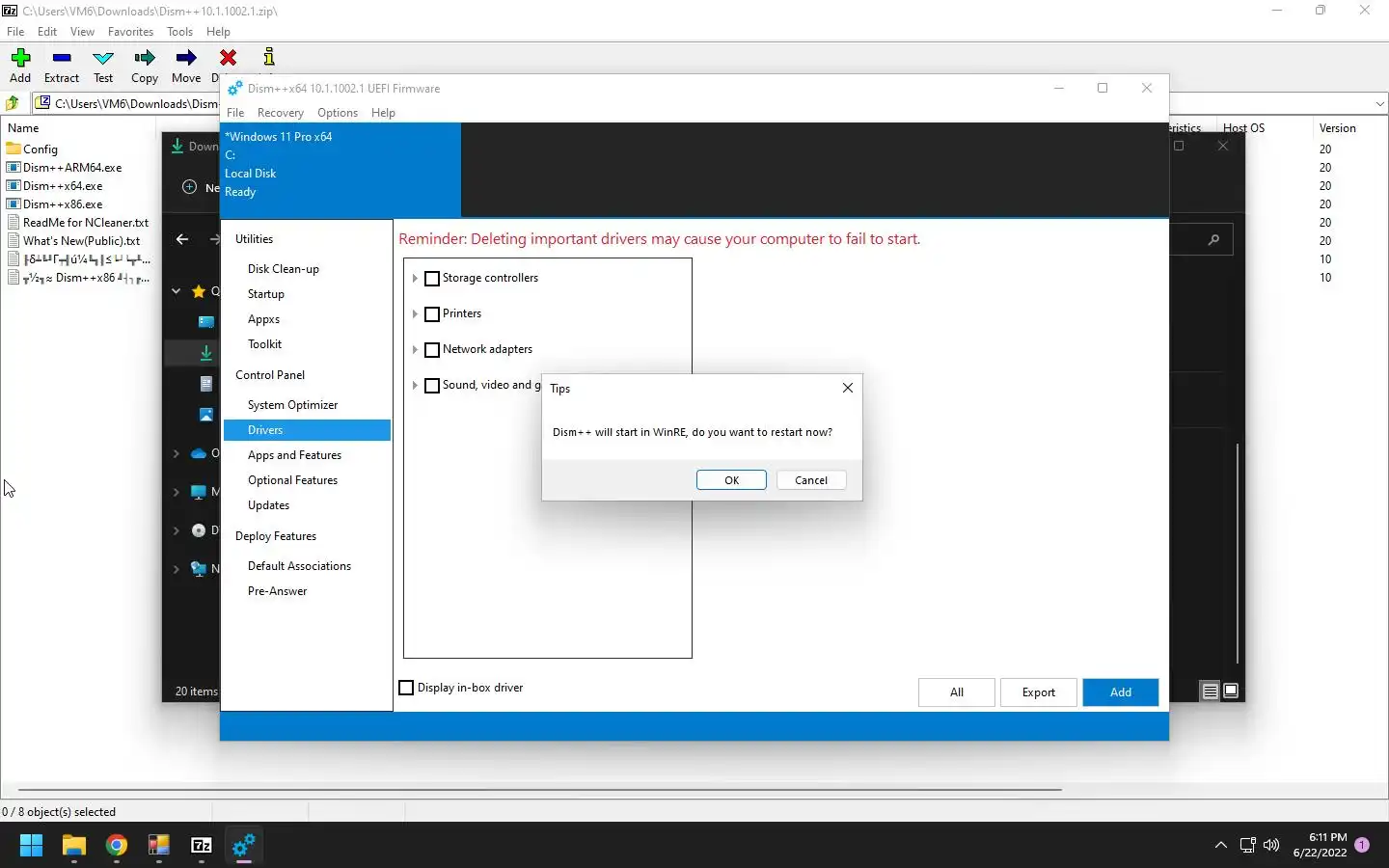Click the 7-Zip horizontal scrollbar
This screenshot has height=868, width=1389.
pyautogui.click(x=540, y=790)
